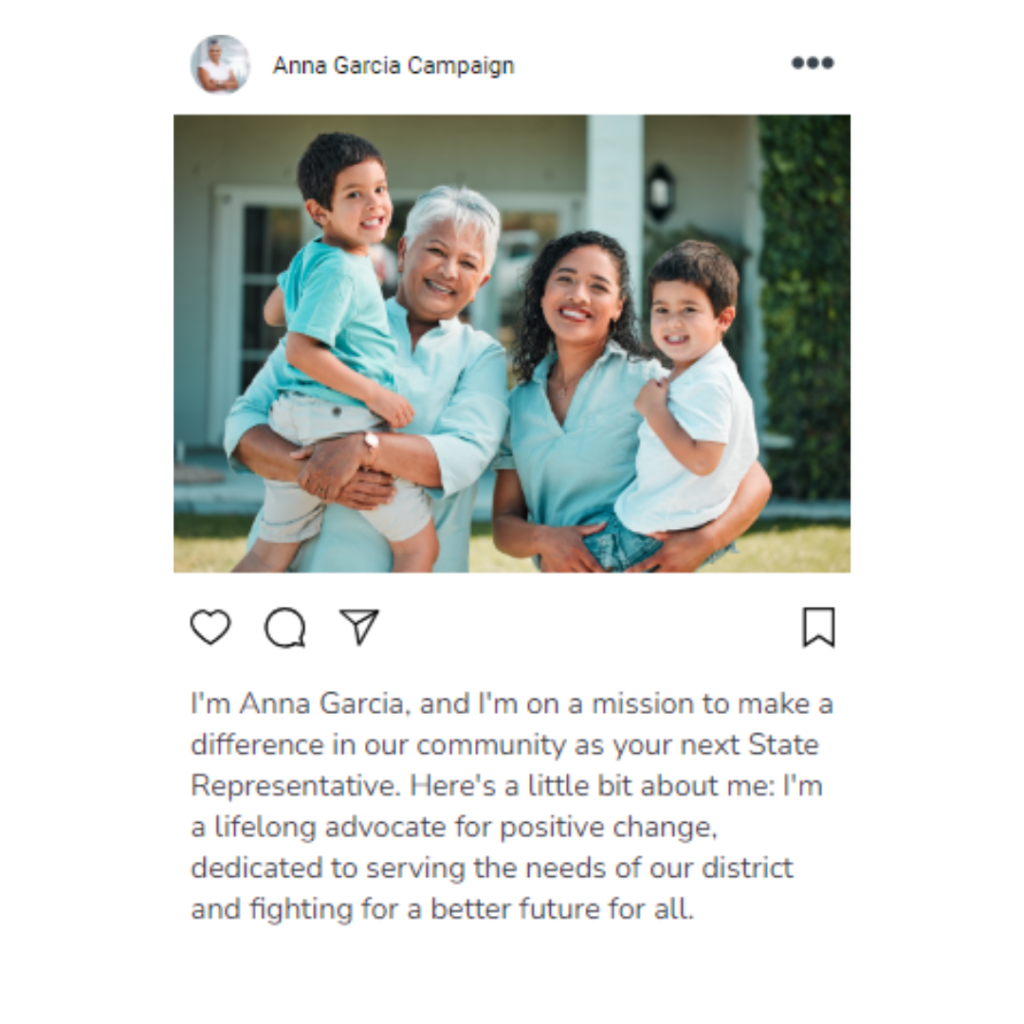The height and width of the screenshot is (1024, 1024).
Task: Open the three-dot more options menu
Action: coord(812,63)
